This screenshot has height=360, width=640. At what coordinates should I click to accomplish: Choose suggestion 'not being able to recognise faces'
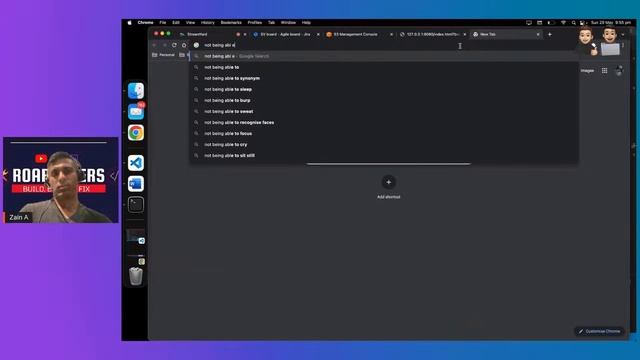click(384, 122)
